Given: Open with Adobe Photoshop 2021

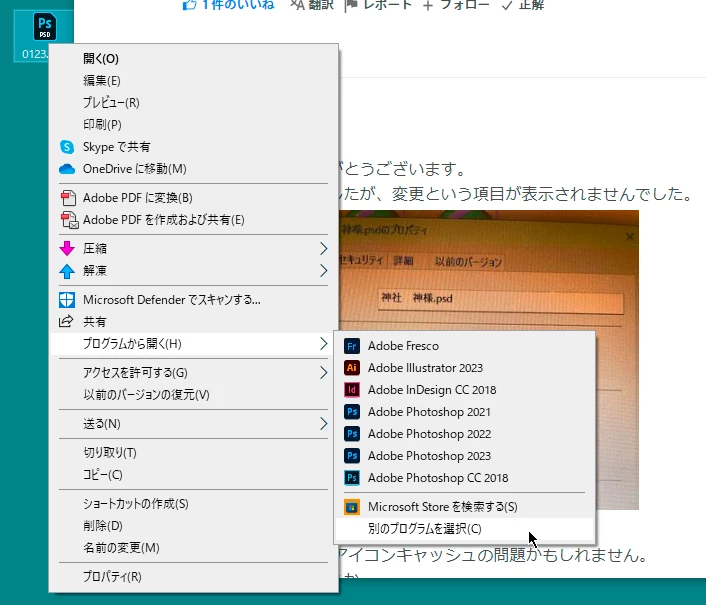Looking at the screenshot, I should pos(465,412).
